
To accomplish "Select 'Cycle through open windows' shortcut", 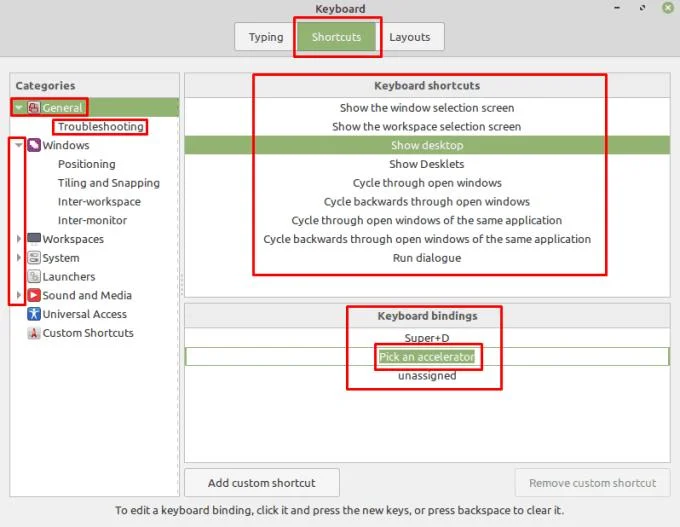I will coord(427,183).
